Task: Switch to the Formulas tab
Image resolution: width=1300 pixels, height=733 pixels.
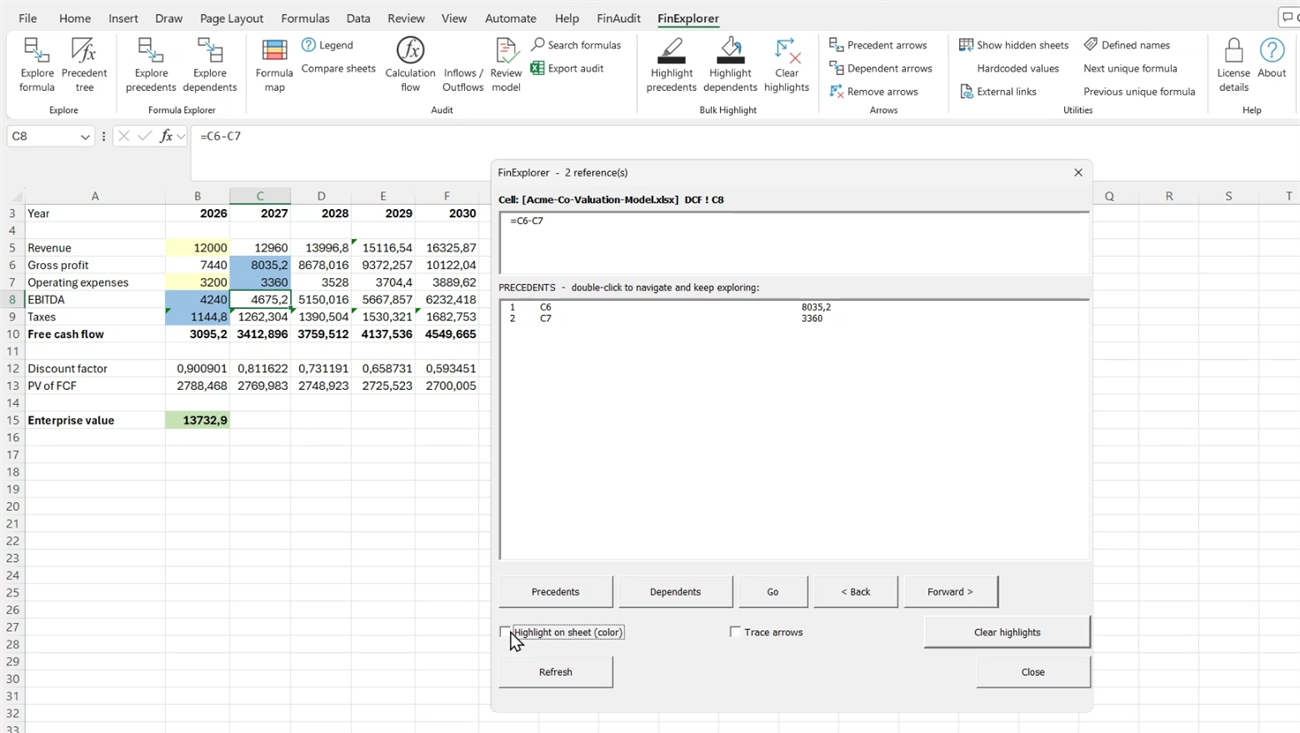Action: click(305, 18)
